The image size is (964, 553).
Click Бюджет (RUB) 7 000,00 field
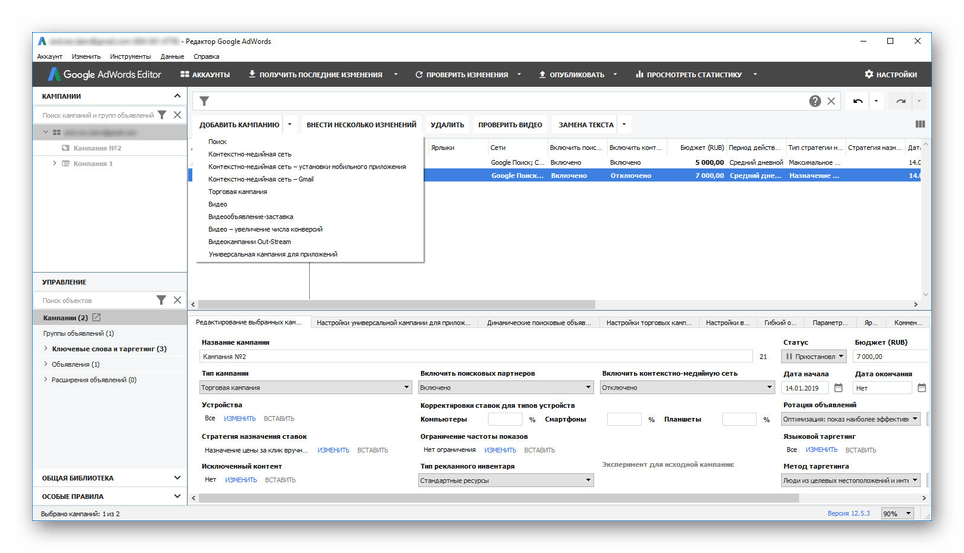tap(891, 356)
